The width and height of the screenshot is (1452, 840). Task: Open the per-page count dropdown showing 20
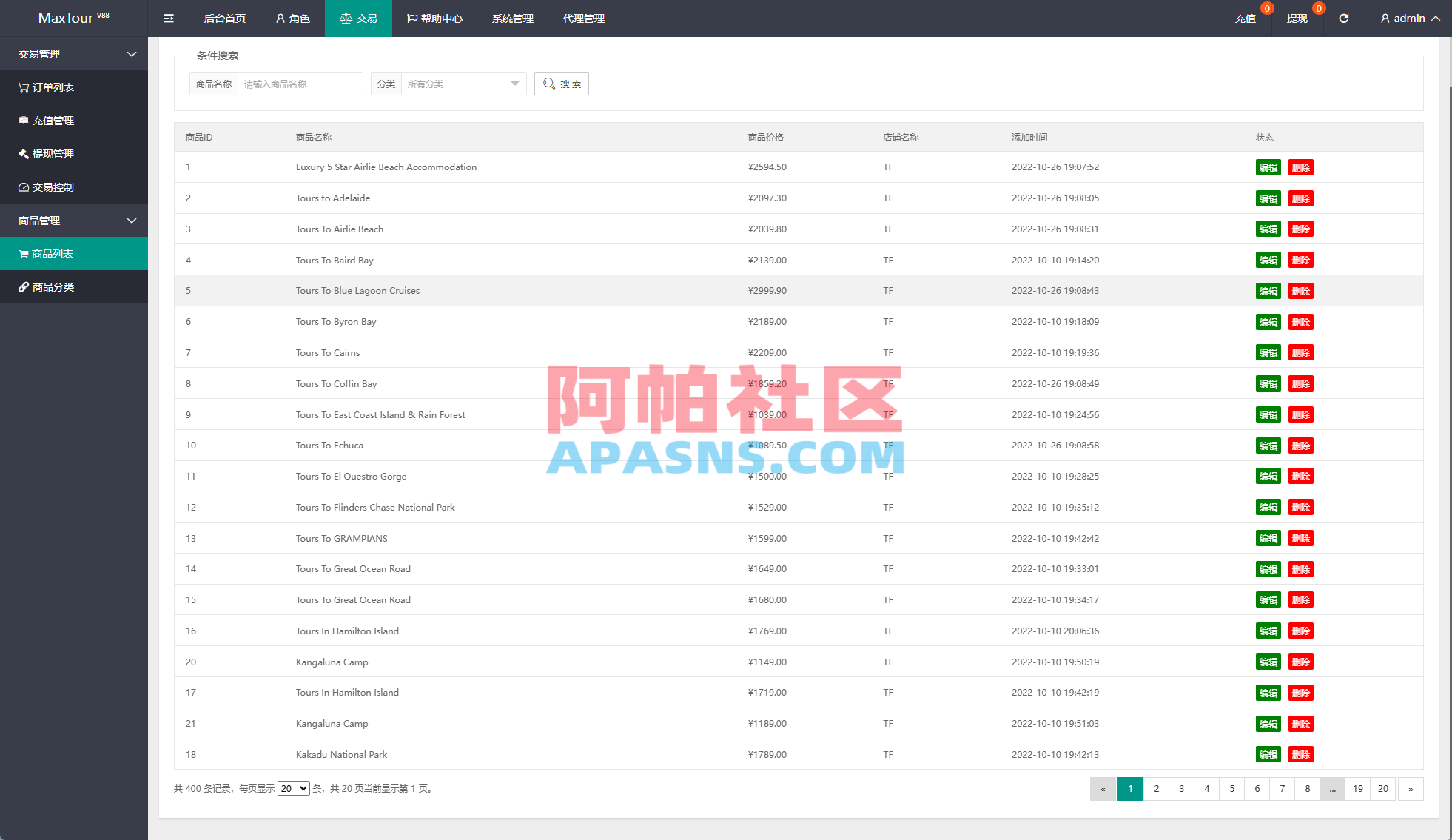(x=293, y=788)
